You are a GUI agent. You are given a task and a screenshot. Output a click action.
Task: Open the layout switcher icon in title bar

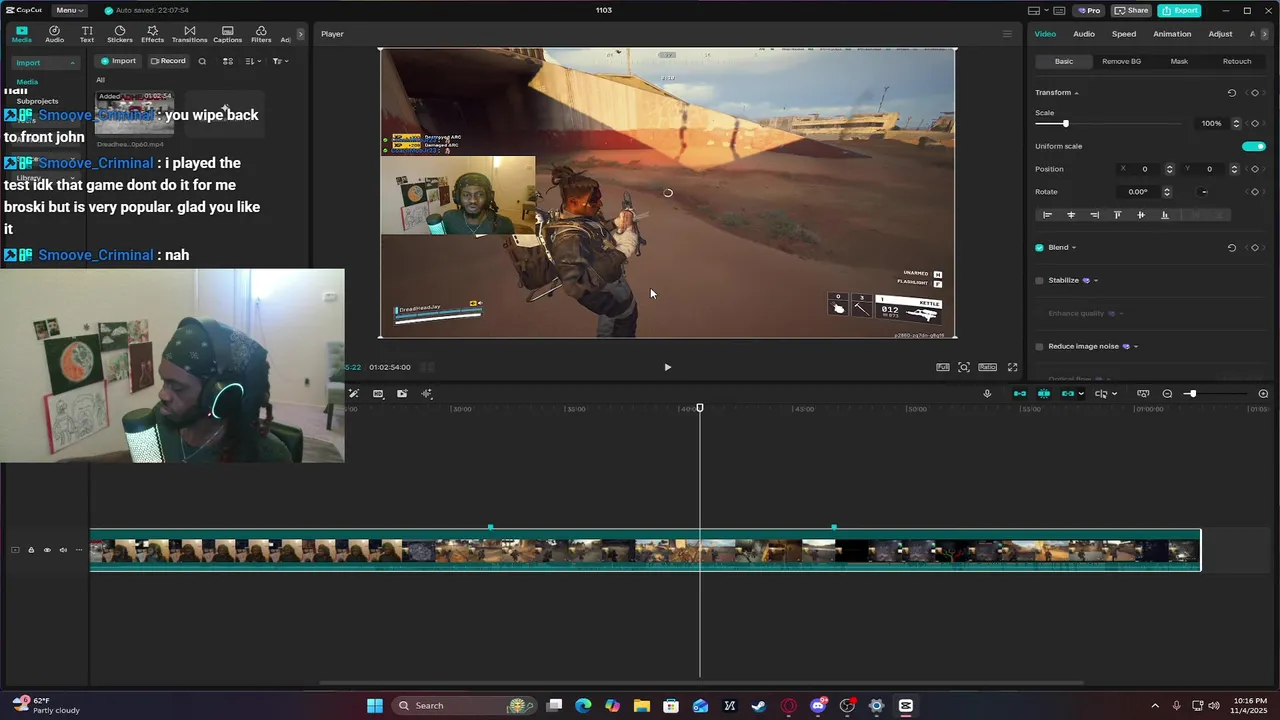click(1034, 10)
